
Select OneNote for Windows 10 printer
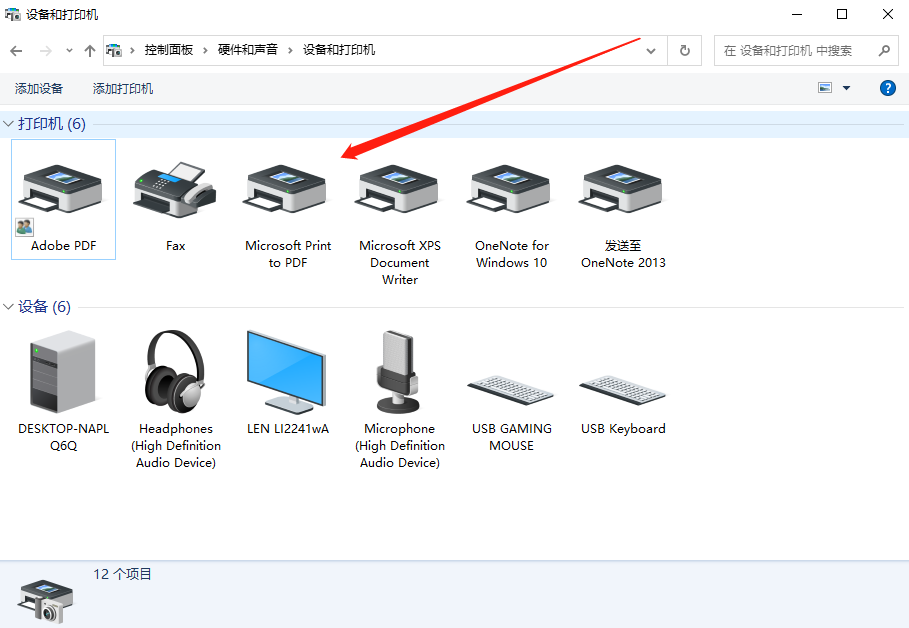(x=511, y=190)
